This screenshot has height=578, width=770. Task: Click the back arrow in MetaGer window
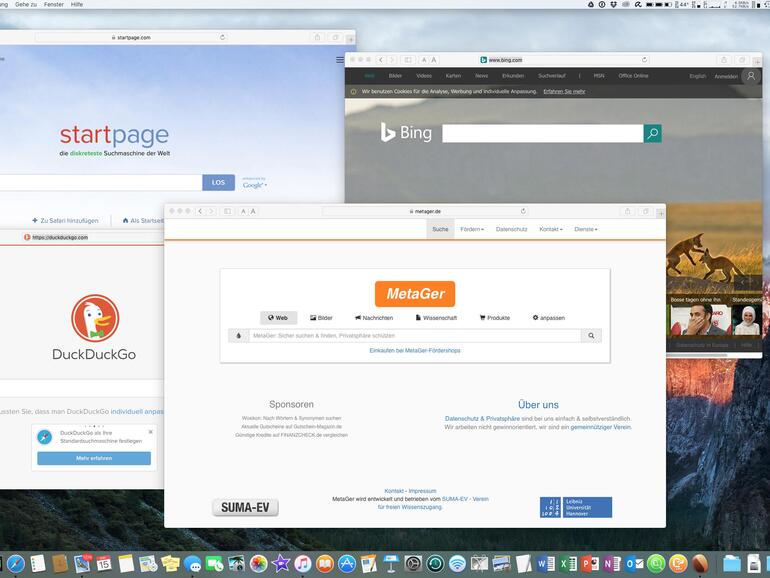pos(200,211)
